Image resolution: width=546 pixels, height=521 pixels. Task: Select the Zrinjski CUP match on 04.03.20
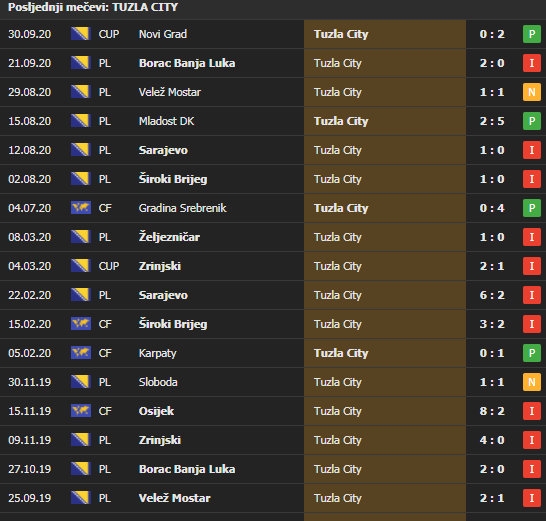[273, 266]
